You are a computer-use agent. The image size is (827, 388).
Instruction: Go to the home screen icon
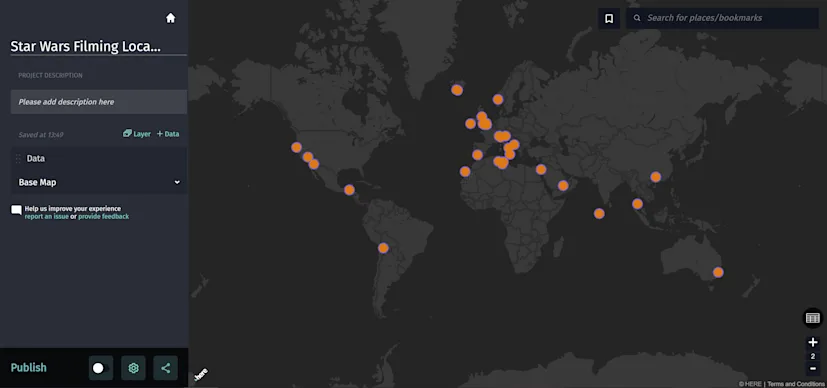[x=170, y=18]
